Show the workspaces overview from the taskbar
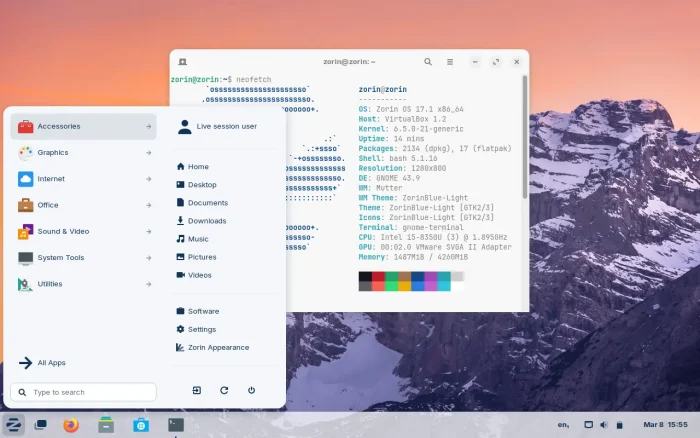This screenshot has width=700, height=438. [40, 425]
